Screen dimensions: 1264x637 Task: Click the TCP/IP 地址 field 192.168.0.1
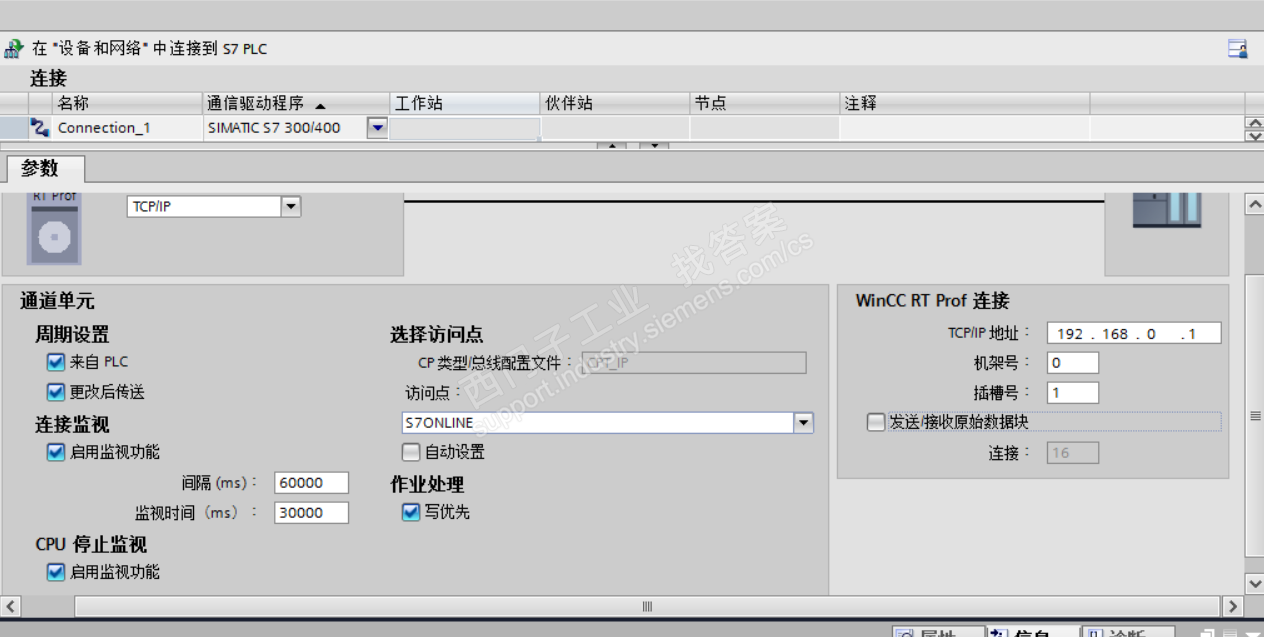point(1134,333)
